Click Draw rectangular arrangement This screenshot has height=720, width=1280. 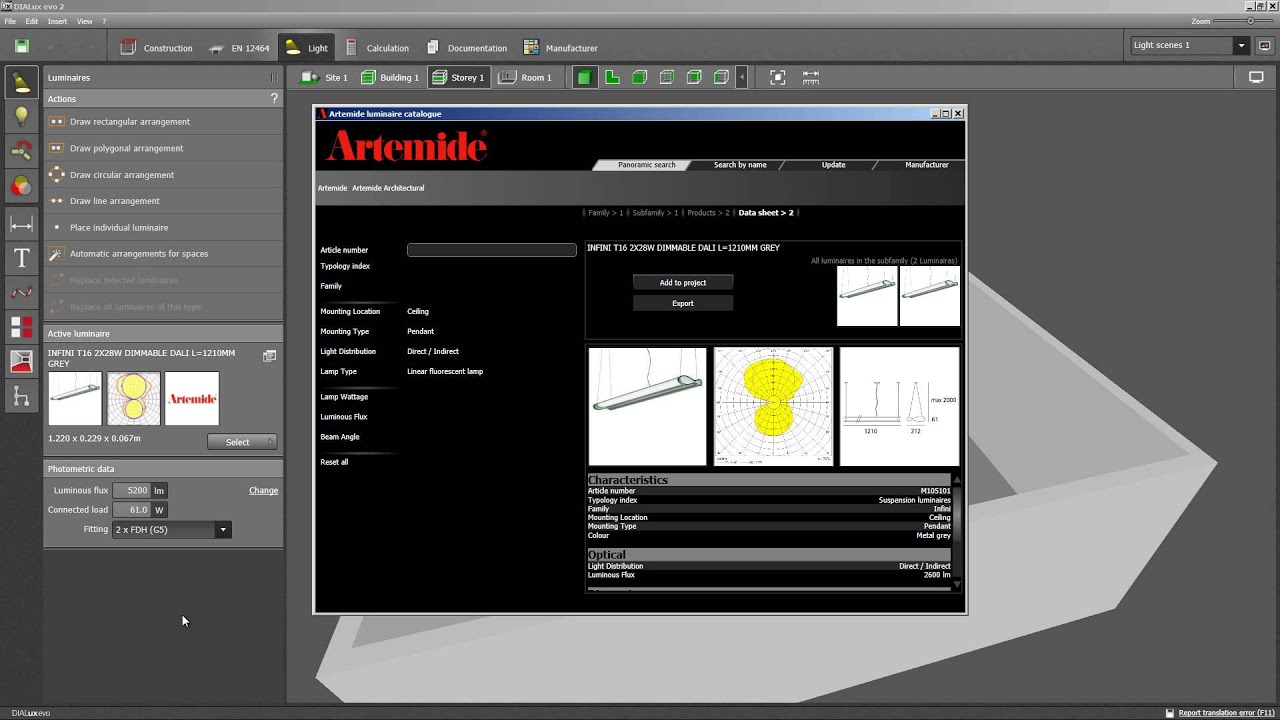pyautogui.click(x=130, y=122)
